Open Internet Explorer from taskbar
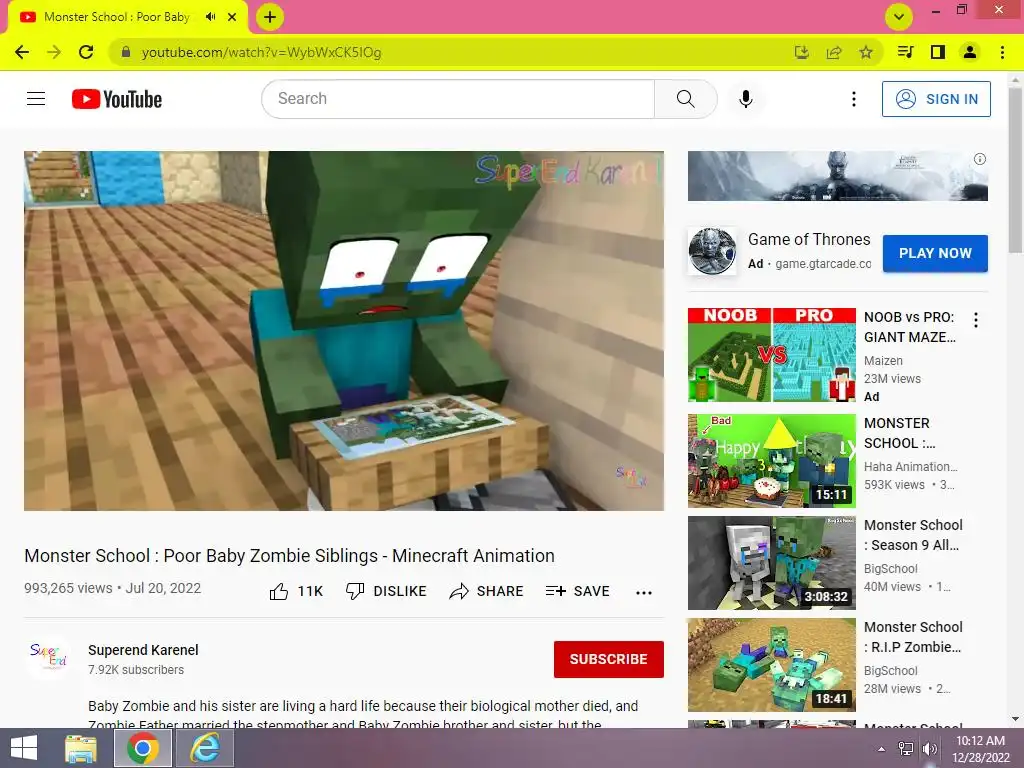Viewport: 1024px width, 768px height. pos(205,748)
